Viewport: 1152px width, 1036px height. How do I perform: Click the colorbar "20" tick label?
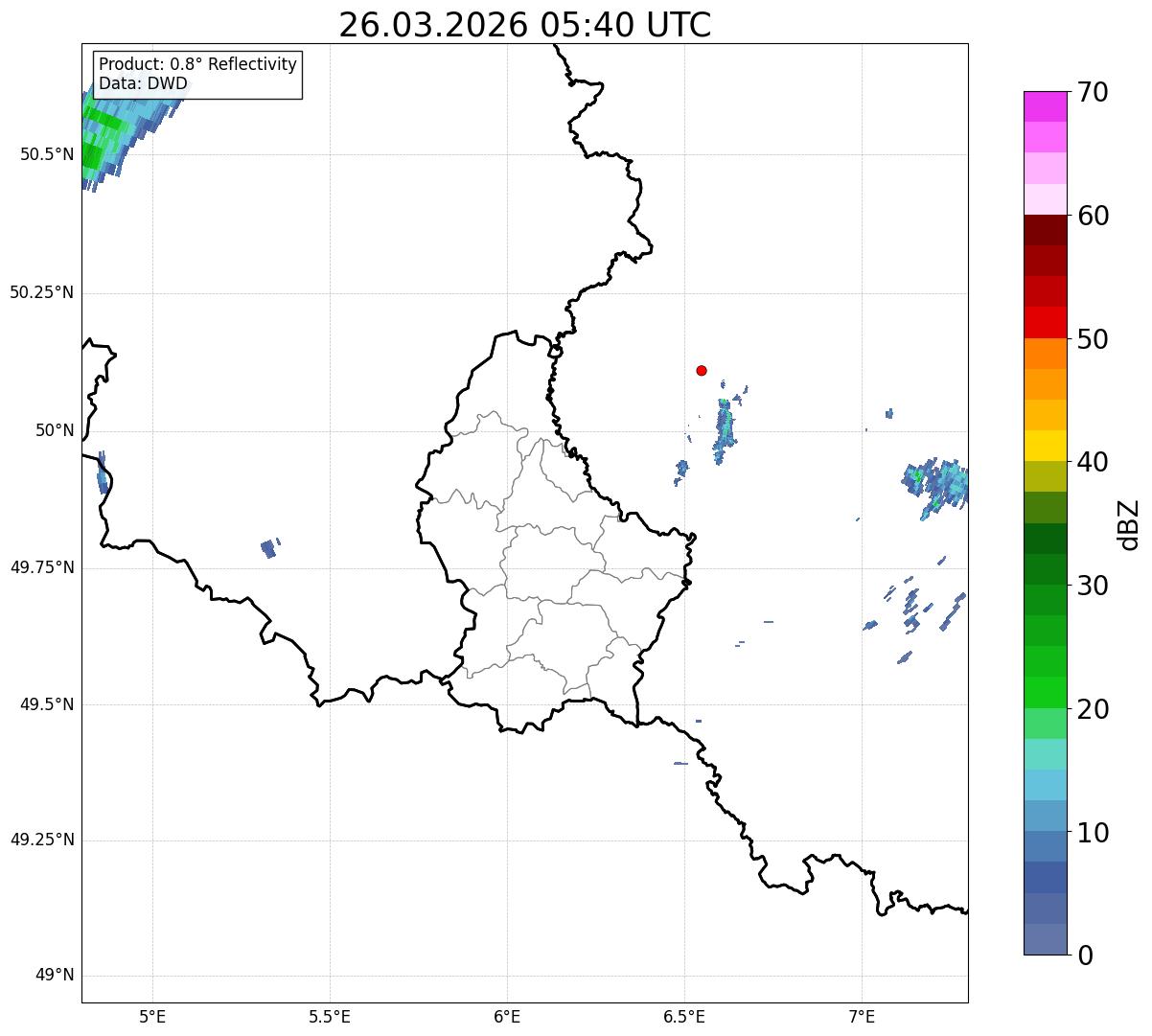(1093, 709)
